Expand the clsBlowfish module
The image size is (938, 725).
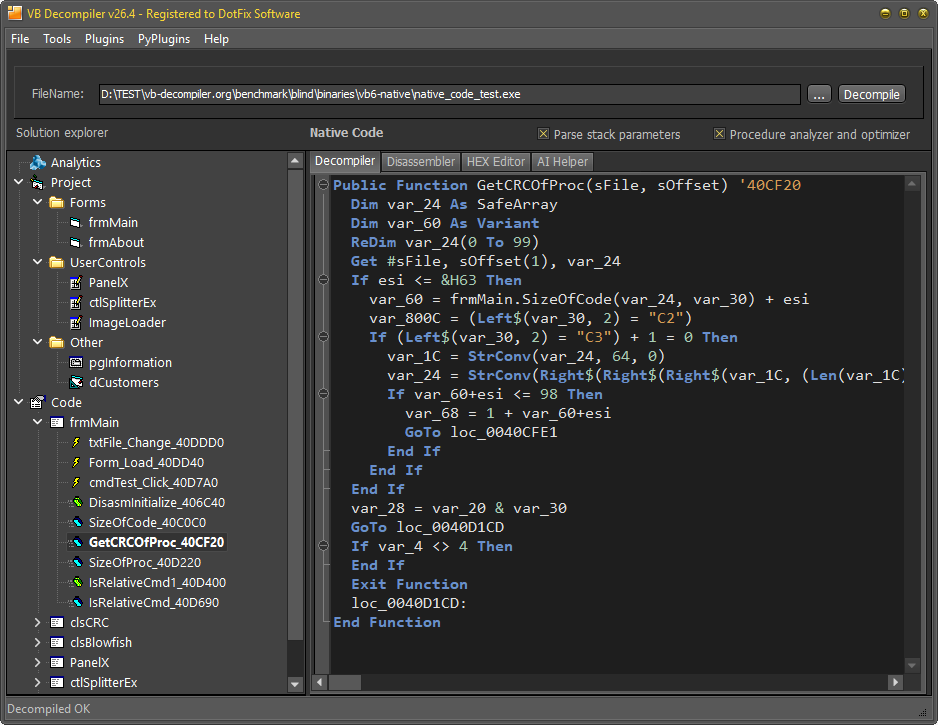[38, 642]
